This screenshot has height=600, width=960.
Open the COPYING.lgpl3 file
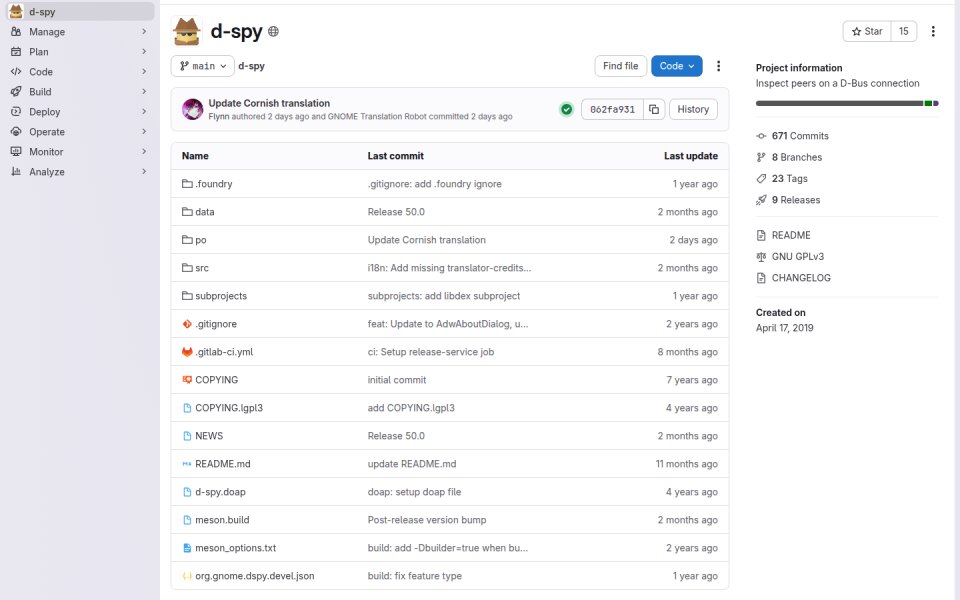tap(229, 408)
